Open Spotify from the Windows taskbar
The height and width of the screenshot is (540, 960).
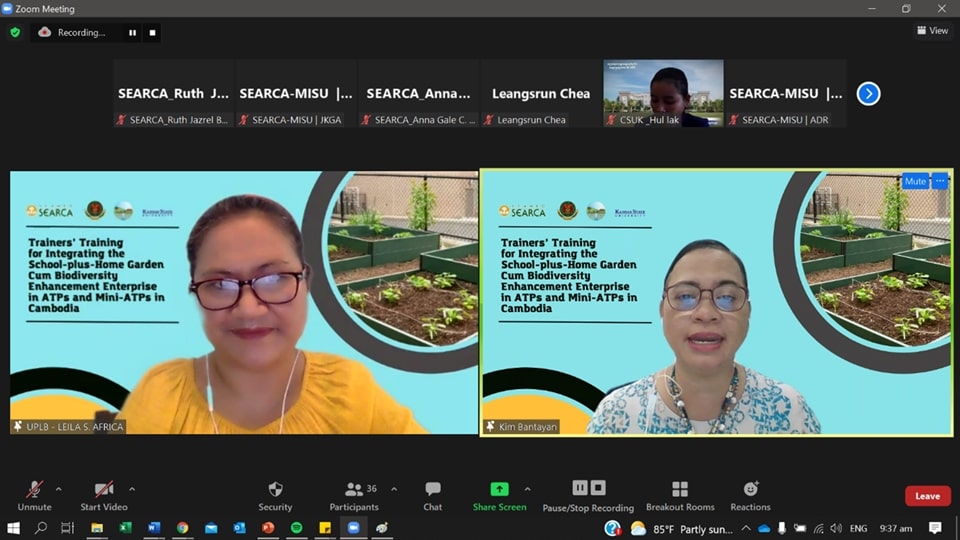tap(297, 528)
